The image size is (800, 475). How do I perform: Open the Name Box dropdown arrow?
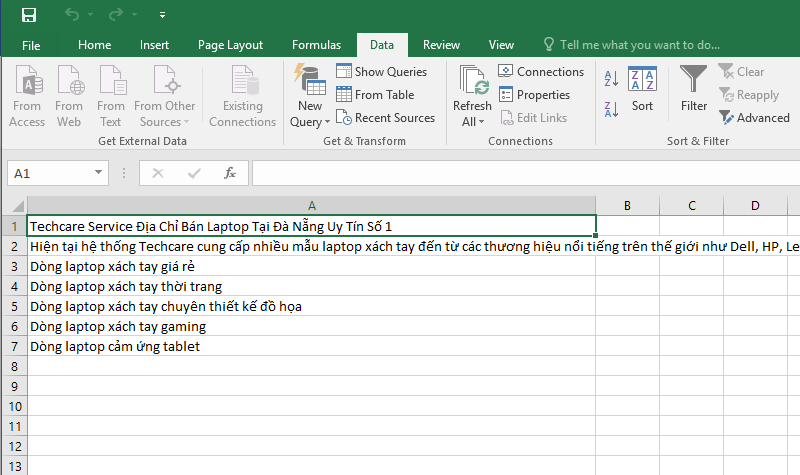click(x=98, y=173)
